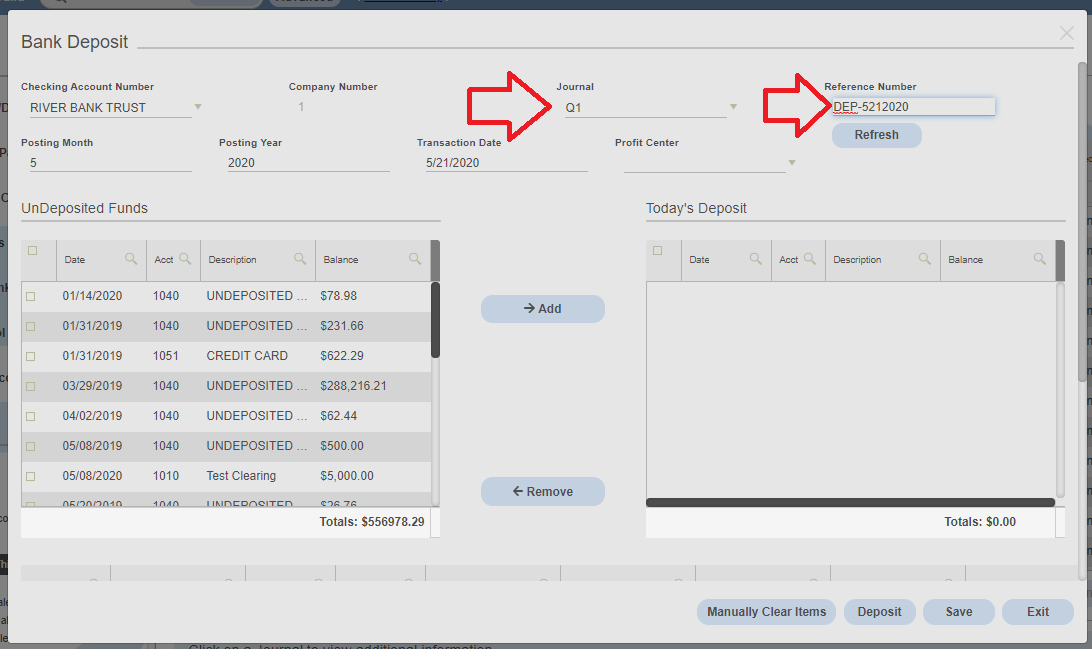The height and width of the screenshot is (649, 1092).
Task: Expand the Journal dropdown showing Q1
Action: pos(733,105)
